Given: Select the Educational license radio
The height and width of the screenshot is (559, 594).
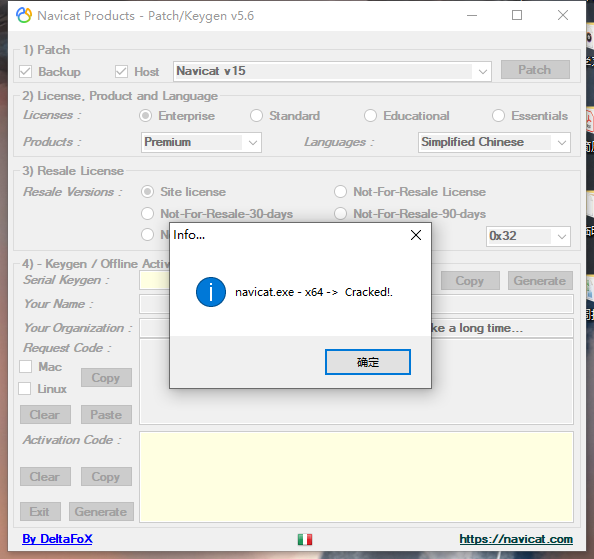Looking at the screenshot, I should coord(370,116).
